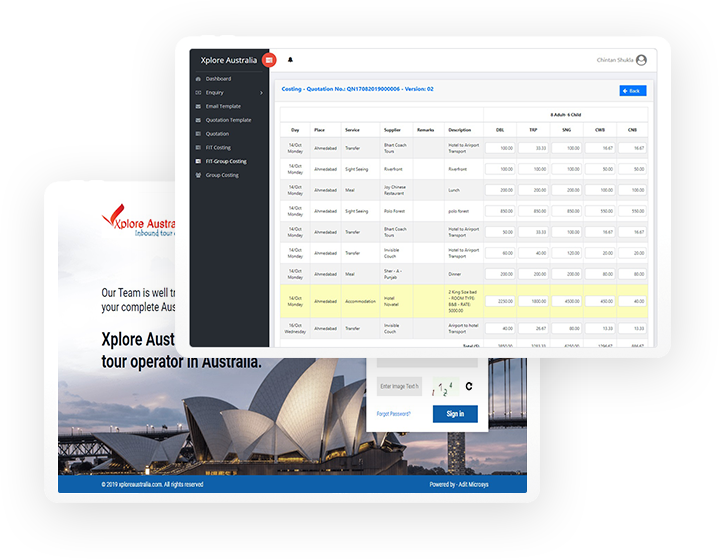719x559 pixels.
Task: Edit CWB 80.00 in Sher-A-Punjab row
Action: [600, 274]
